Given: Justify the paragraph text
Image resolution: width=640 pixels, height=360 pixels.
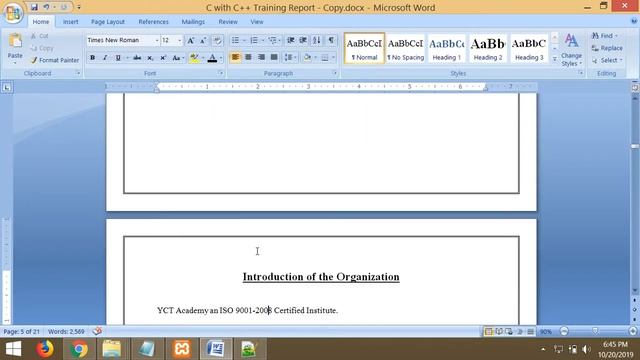Looking at the screenshot, I should pos(274,58).
